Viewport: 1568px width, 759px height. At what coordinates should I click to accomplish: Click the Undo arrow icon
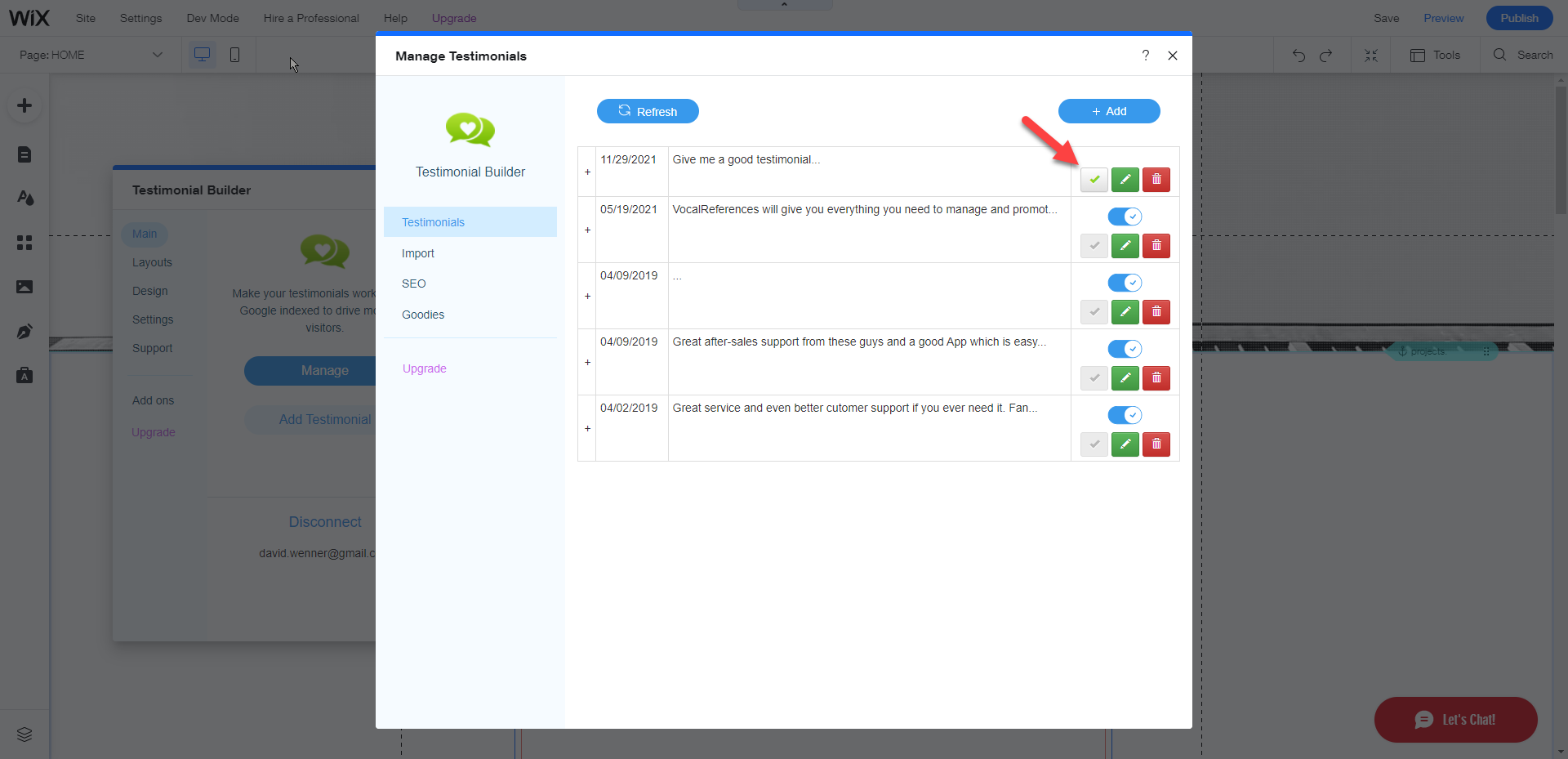(1298, 55)
